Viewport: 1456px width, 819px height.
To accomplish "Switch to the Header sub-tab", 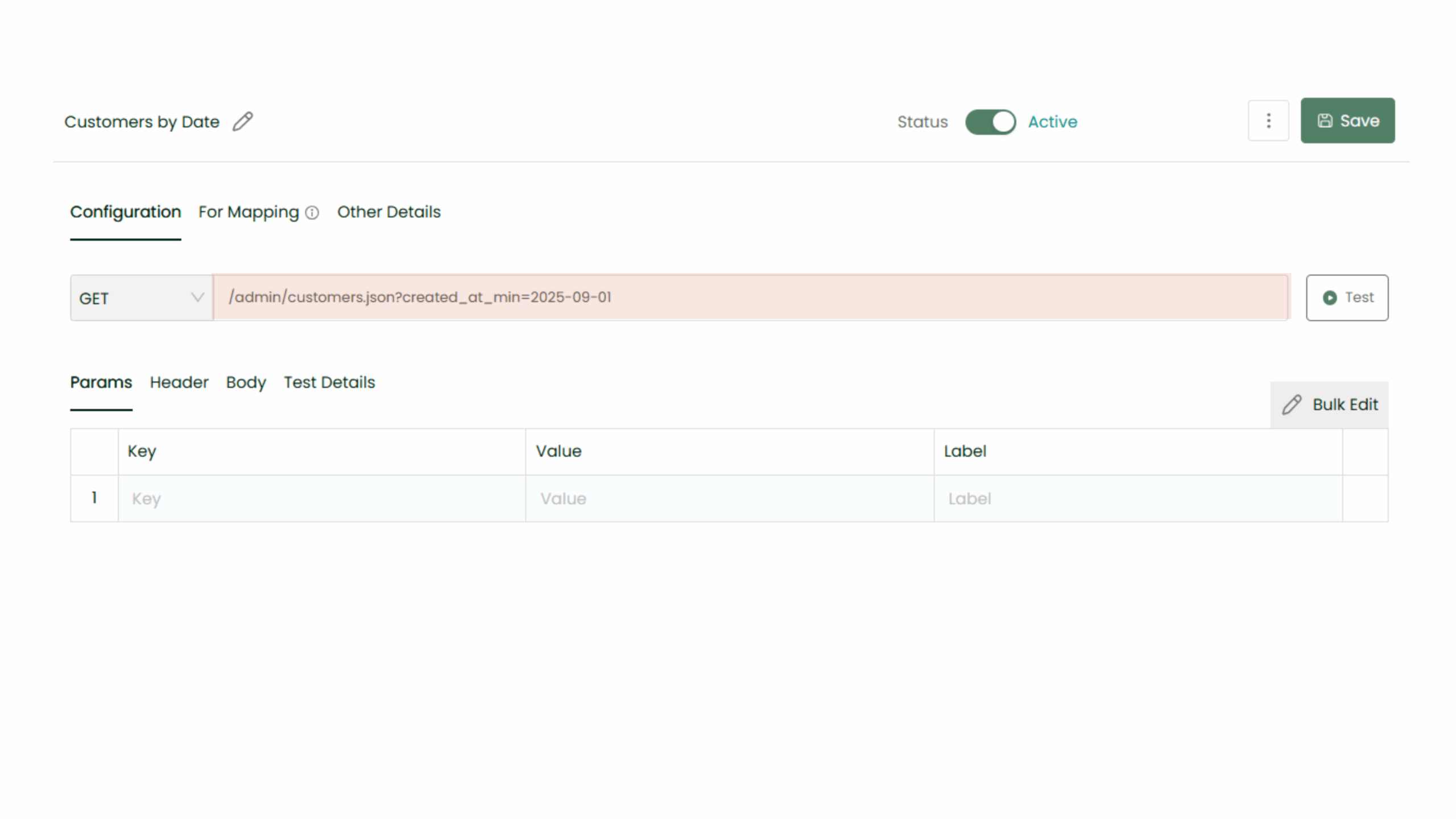I will 179,382.
